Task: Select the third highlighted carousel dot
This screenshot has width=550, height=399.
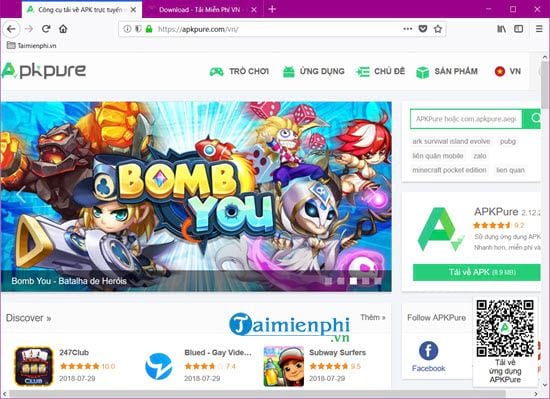Action: click(x=353, y=281)
